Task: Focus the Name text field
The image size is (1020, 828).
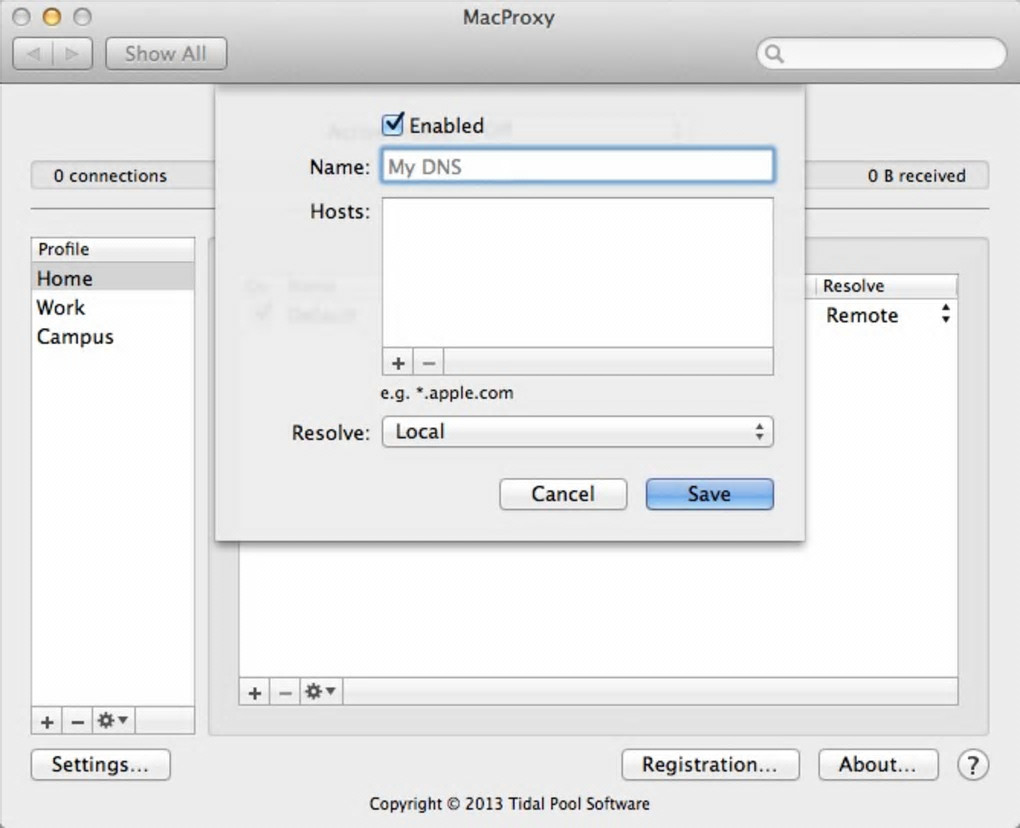Action: (x=578, y=167)
